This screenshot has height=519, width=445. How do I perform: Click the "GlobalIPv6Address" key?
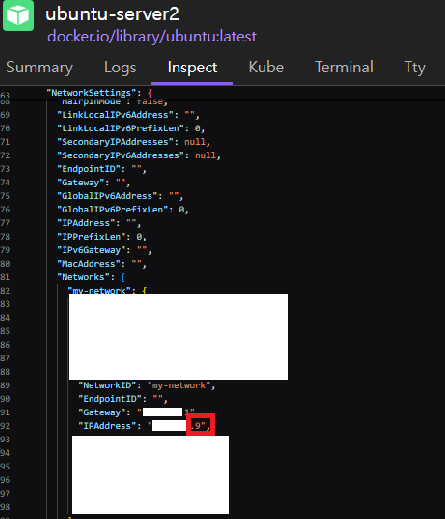click(107, 196)
